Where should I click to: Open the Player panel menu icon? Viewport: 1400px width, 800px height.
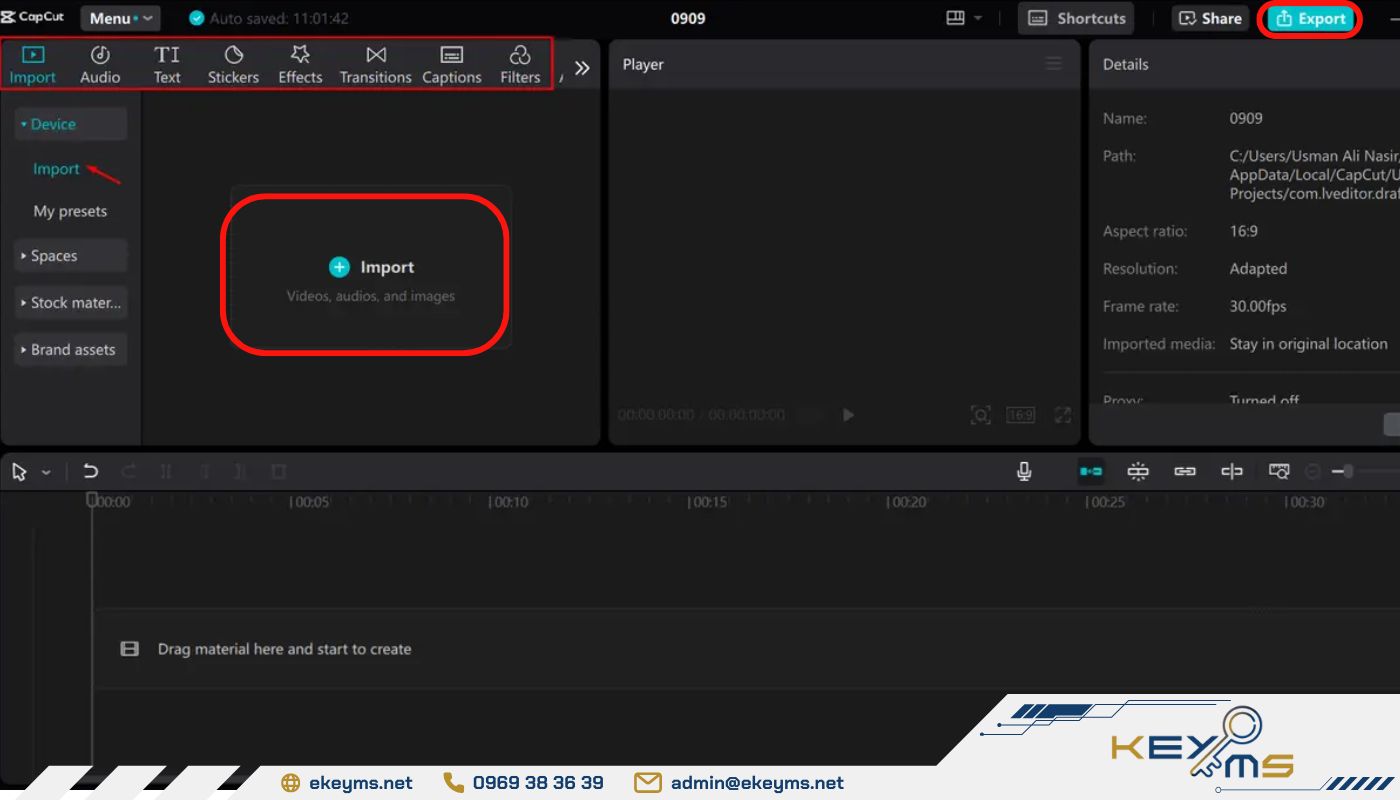[x=1053, y=64]
